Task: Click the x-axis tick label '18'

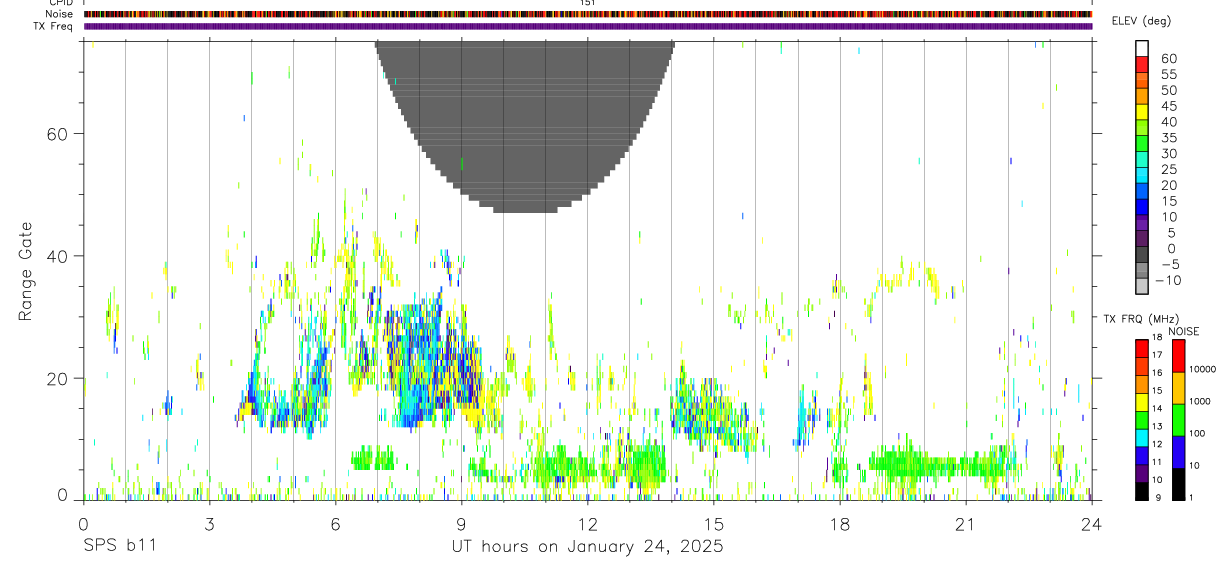Action: [839, 523]
